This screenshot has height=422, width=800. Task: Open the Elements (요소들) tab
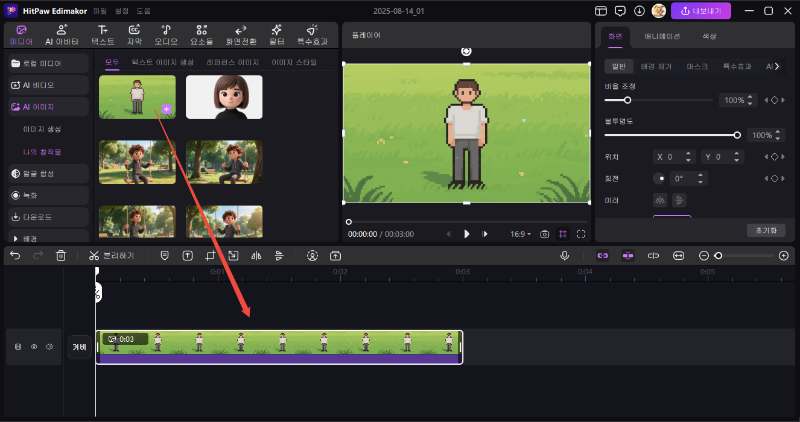[x=202, y=35]
